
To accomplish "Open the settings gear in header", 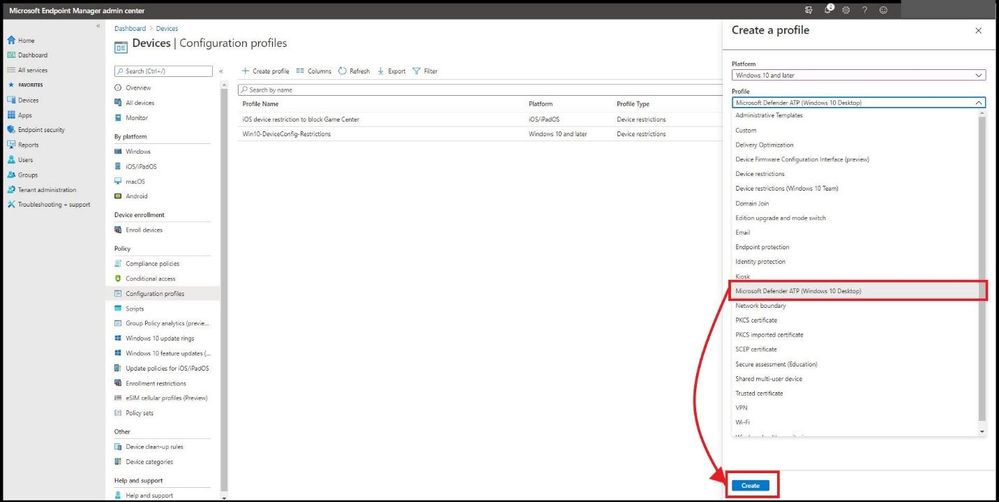I will 846,10.
